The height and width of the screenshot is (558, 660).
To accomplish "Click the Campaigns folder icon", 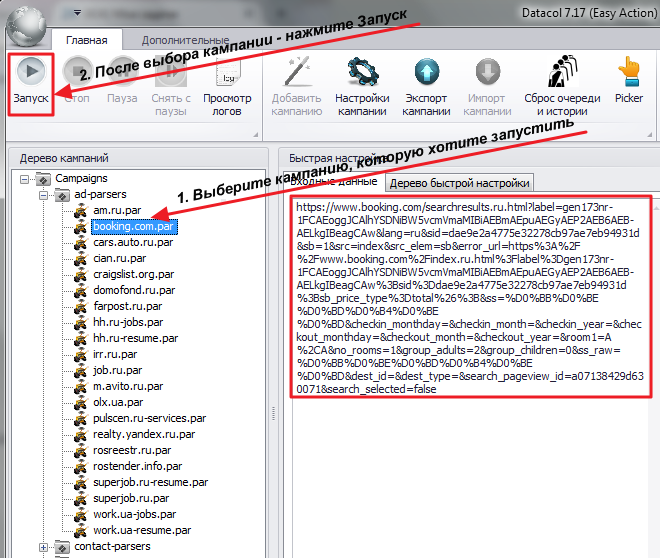I will 43,179.
